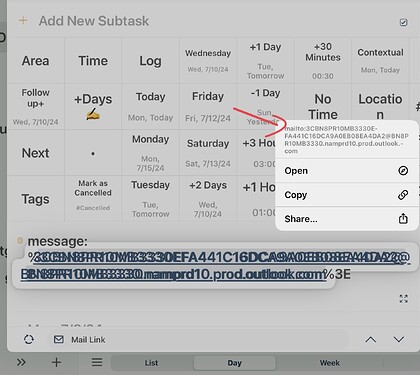Switch to the List tab
The image size is (420, 375).
pyautogui.click(x=151, y=363)
